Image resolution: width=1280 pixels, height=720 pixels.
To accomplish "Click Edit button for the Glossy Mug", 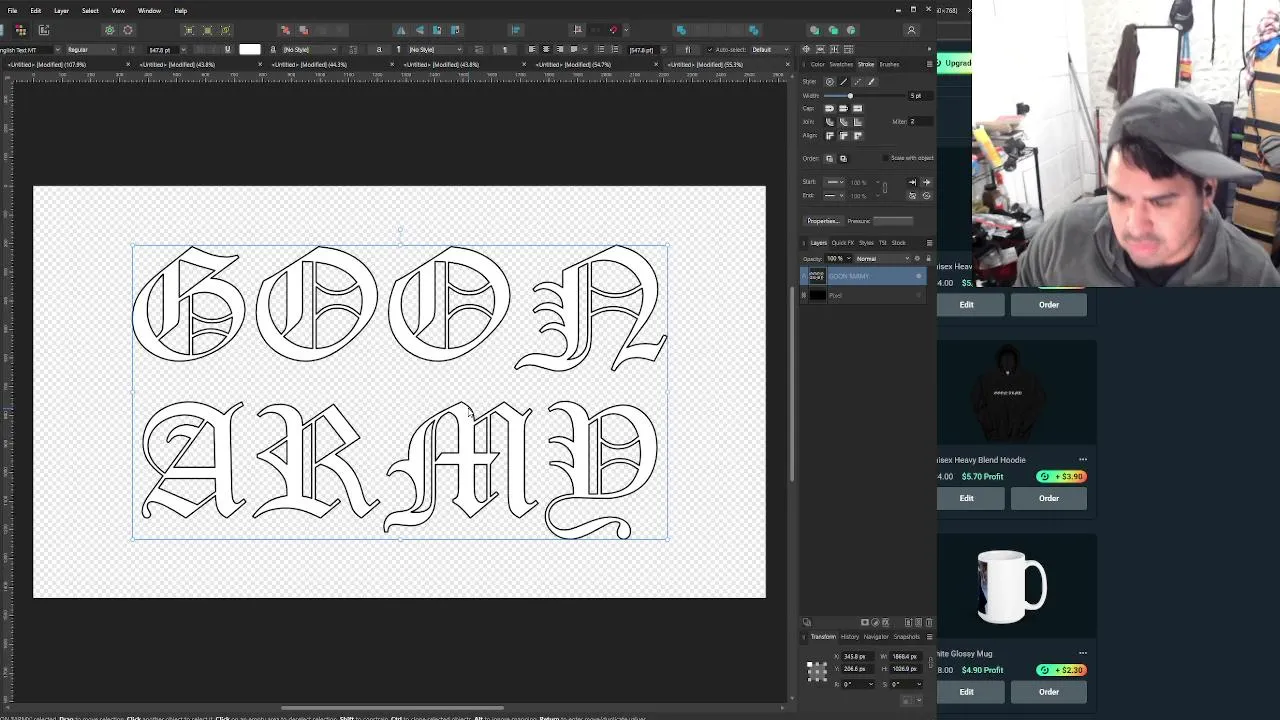I will coord(966,692).
